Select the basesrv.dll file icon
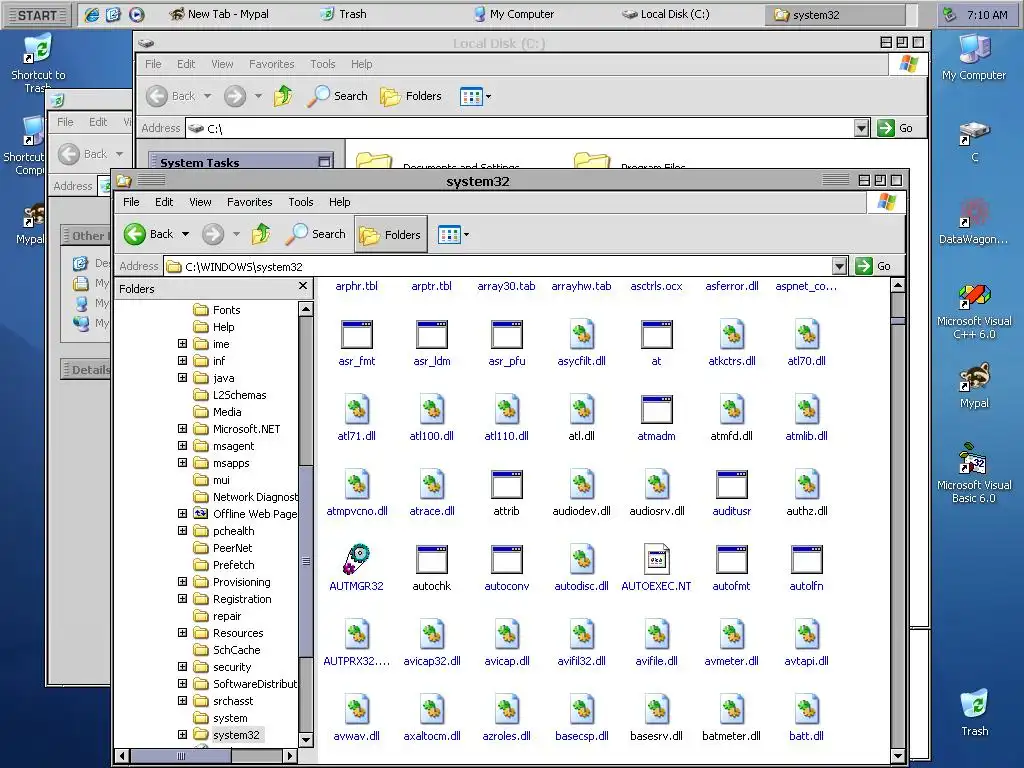 (656, 710)
